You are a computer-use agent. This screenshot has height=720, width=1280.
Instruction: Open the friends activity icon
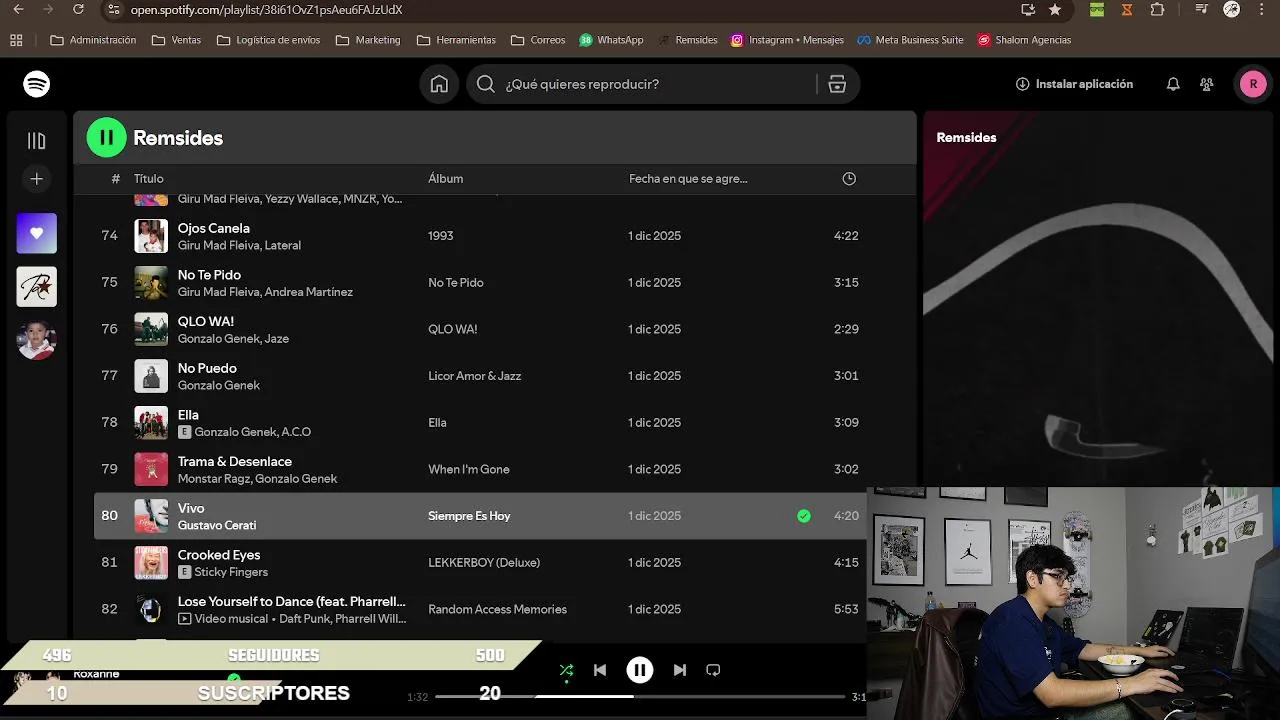point(1207,84)
